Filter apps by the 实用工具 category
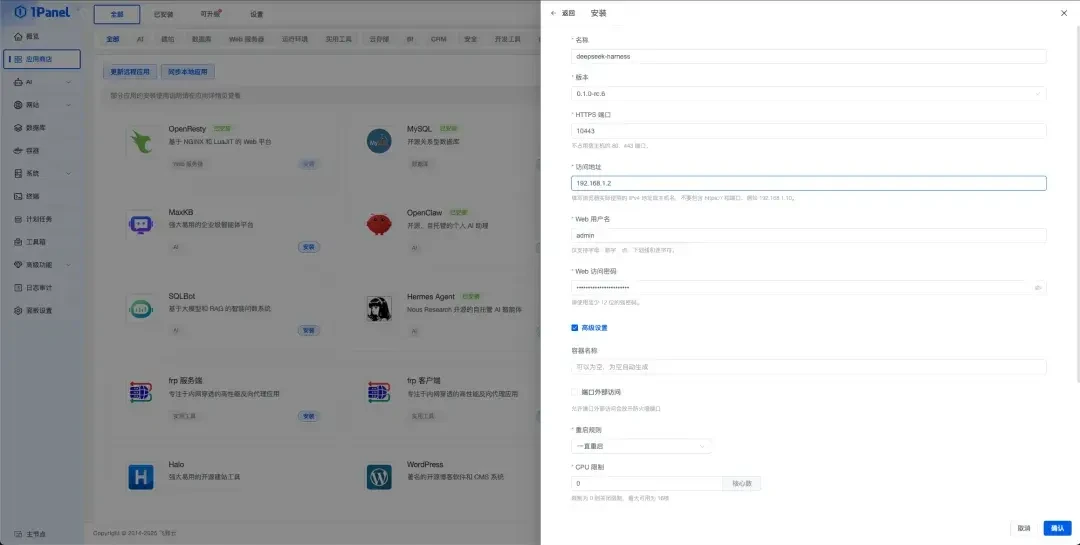Viewport: 1080px width, 545px height. point(339,39)
